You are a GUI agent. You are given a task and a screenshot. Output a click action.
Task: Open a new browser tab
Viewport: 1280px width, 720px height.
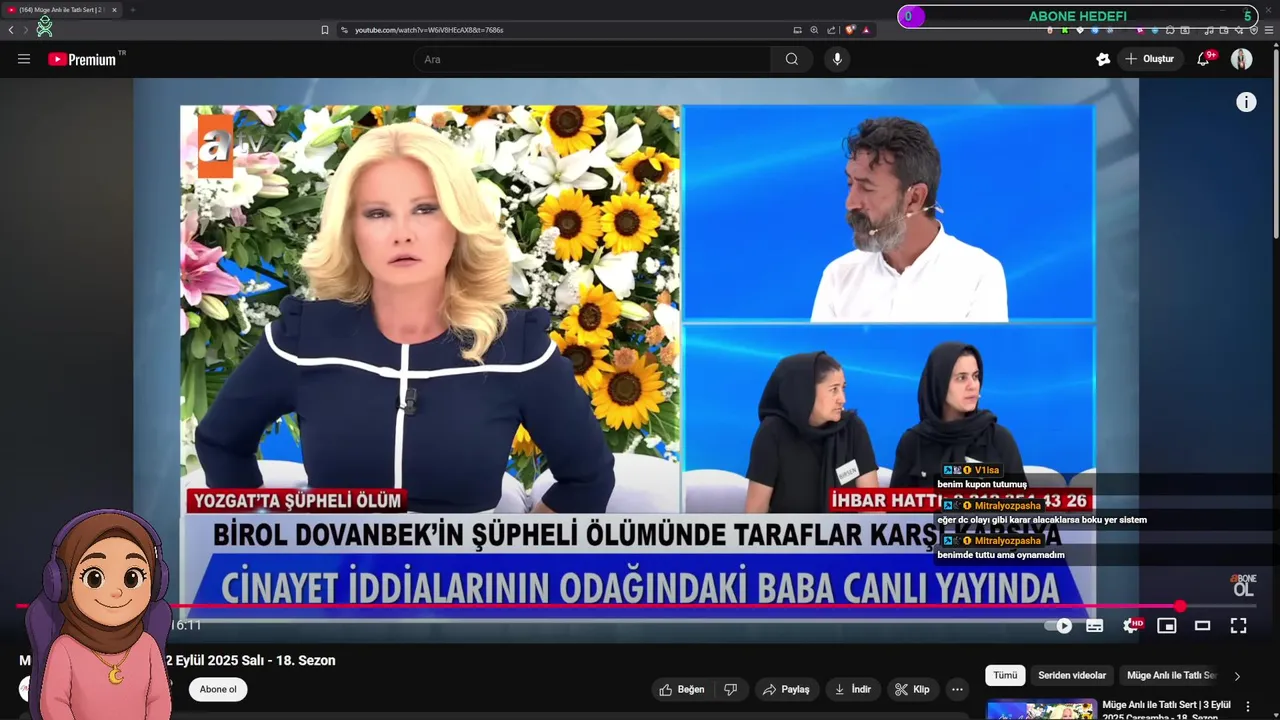point(132,10)
